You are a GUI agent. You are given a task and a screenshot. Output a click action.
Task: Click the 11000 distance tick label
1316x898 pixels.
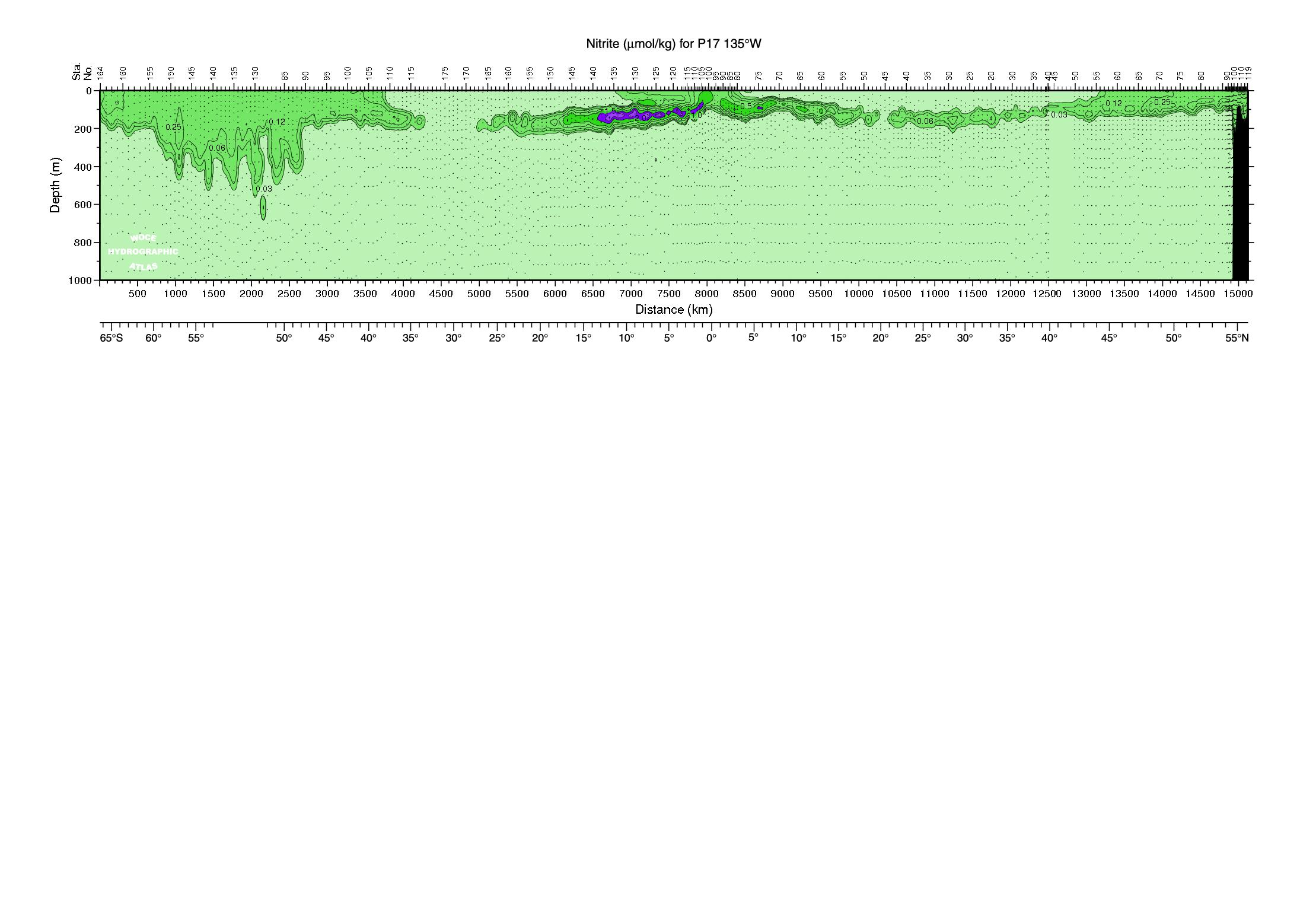click(935, 294)
